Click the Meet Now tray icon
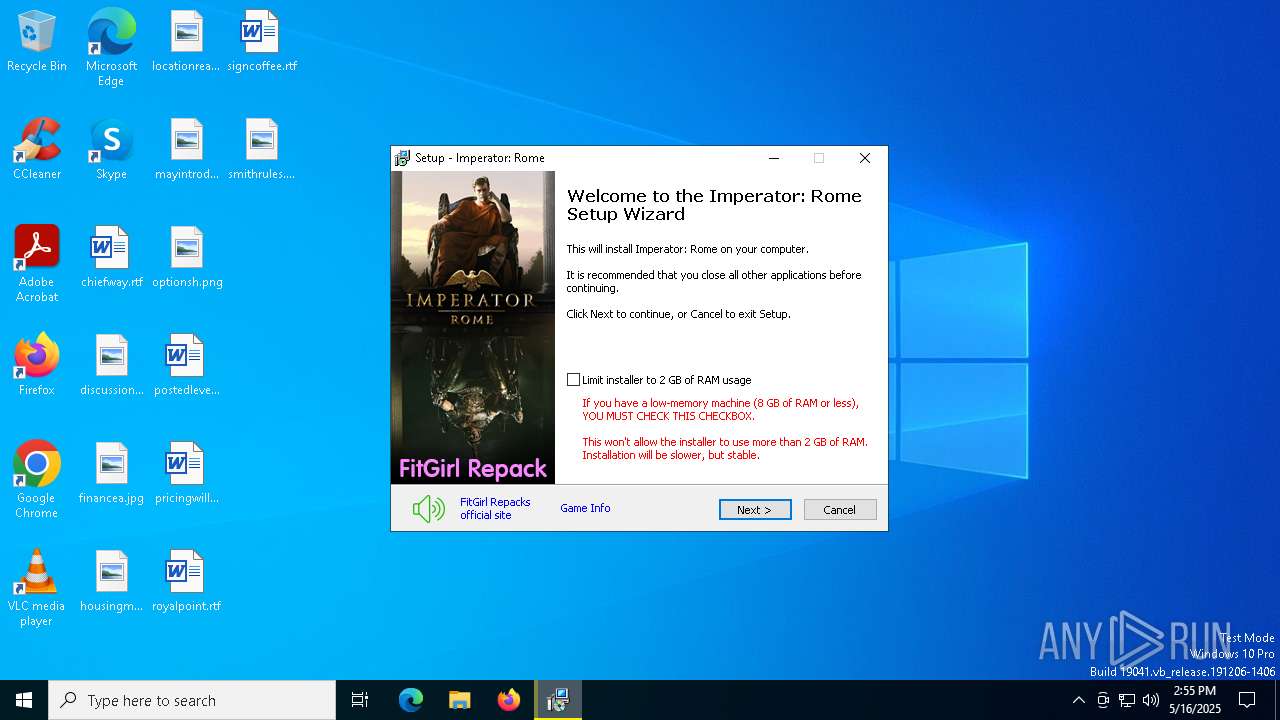The width and height of the screenshot is (1280, 720). [x=1103, y=700]
